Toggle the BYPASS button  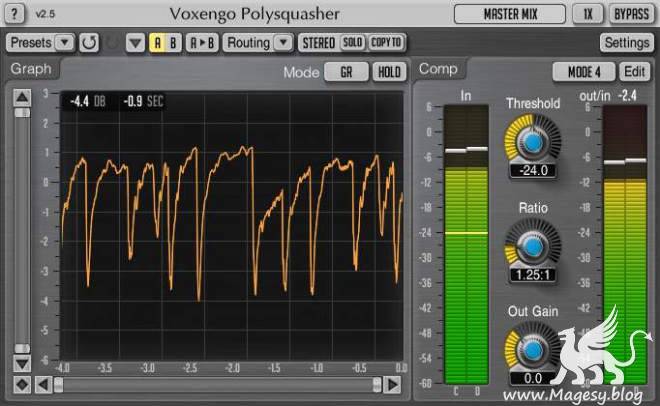[x=631, y=14]
